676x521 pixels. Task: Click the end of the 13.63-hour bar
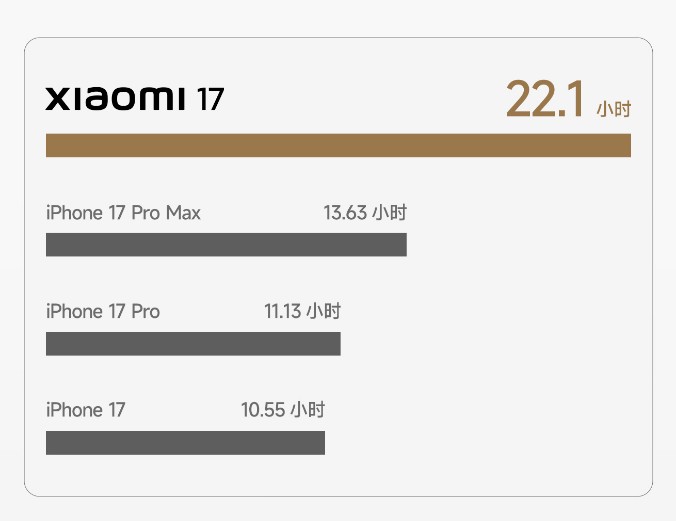[402, 244]
